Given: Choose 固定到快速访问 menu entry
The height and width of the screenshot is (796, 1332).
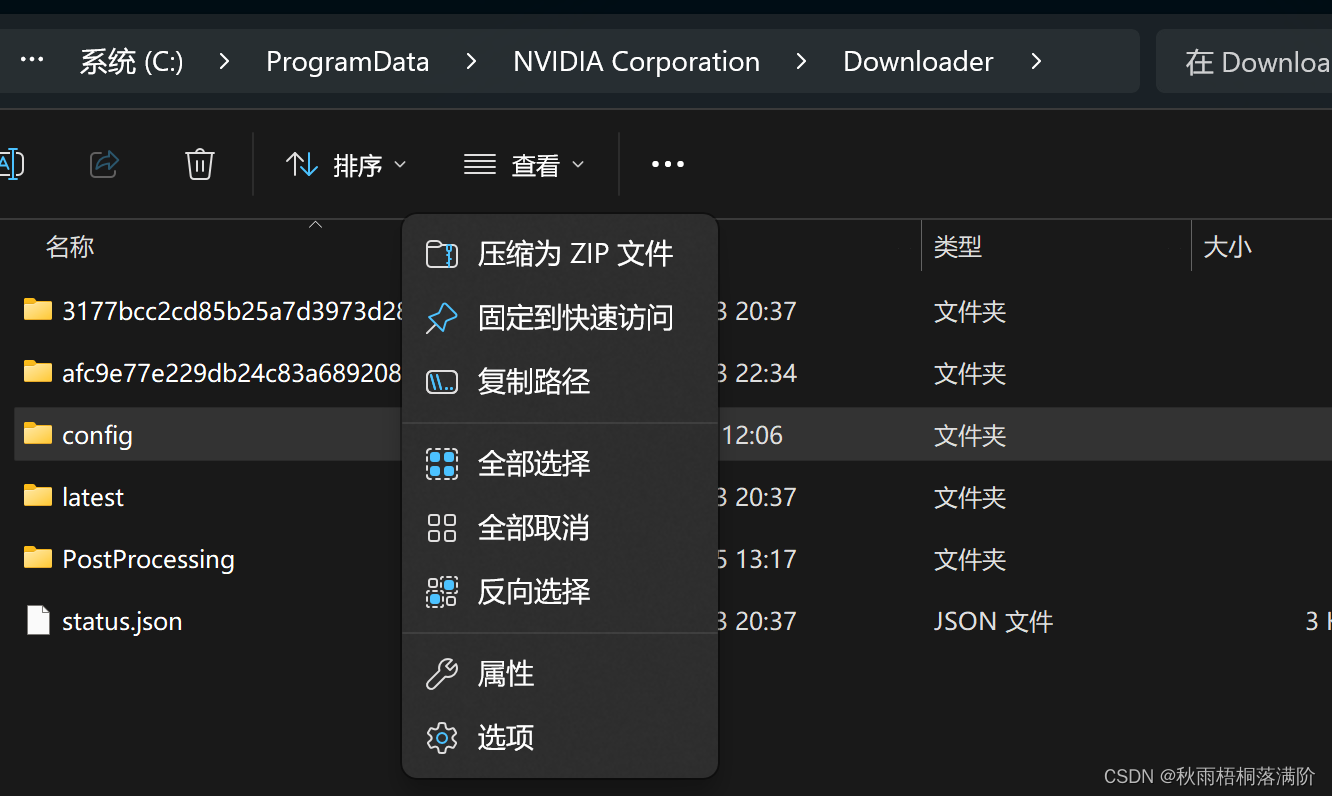Looking at the screenshot, I should point(560,318).
